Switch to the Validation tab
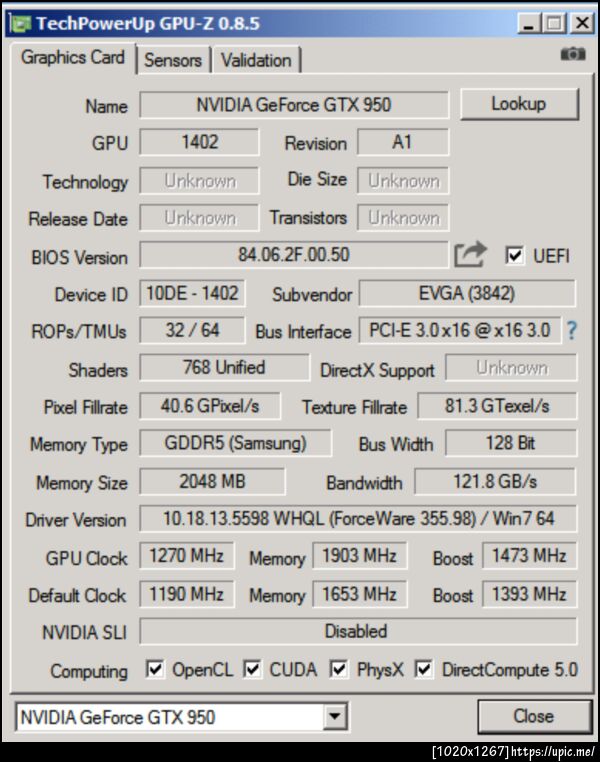 [257, 60]
